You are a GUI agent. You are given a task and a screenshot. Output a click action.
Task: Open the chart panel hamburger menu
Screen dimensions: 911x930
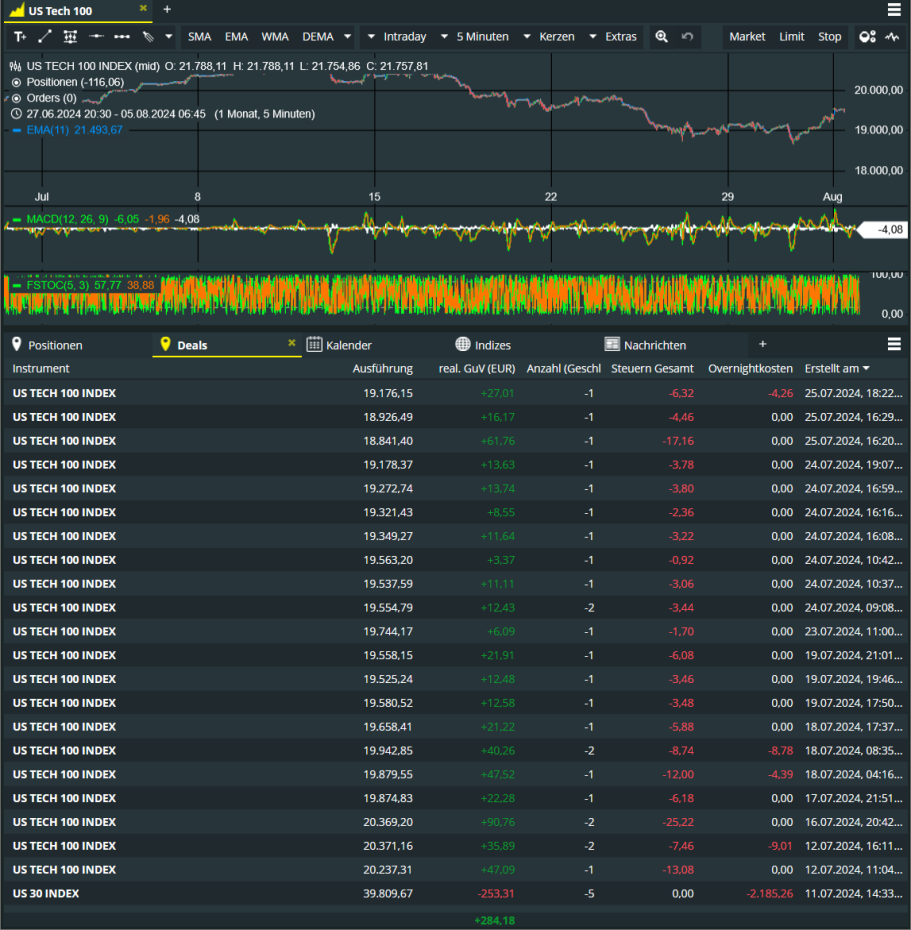[894, 9]
